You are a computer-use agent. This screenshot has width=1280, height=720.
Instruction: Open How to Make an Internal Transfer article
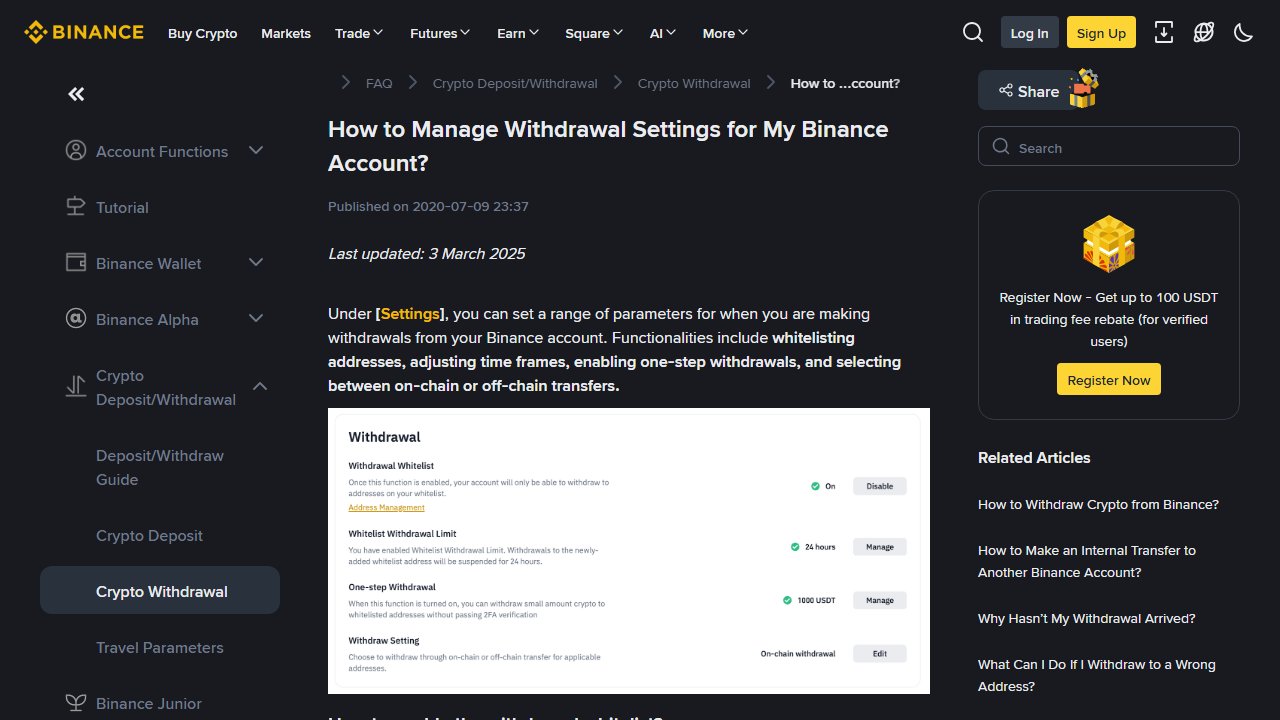pyautogui.click(x=1087, y=561)
